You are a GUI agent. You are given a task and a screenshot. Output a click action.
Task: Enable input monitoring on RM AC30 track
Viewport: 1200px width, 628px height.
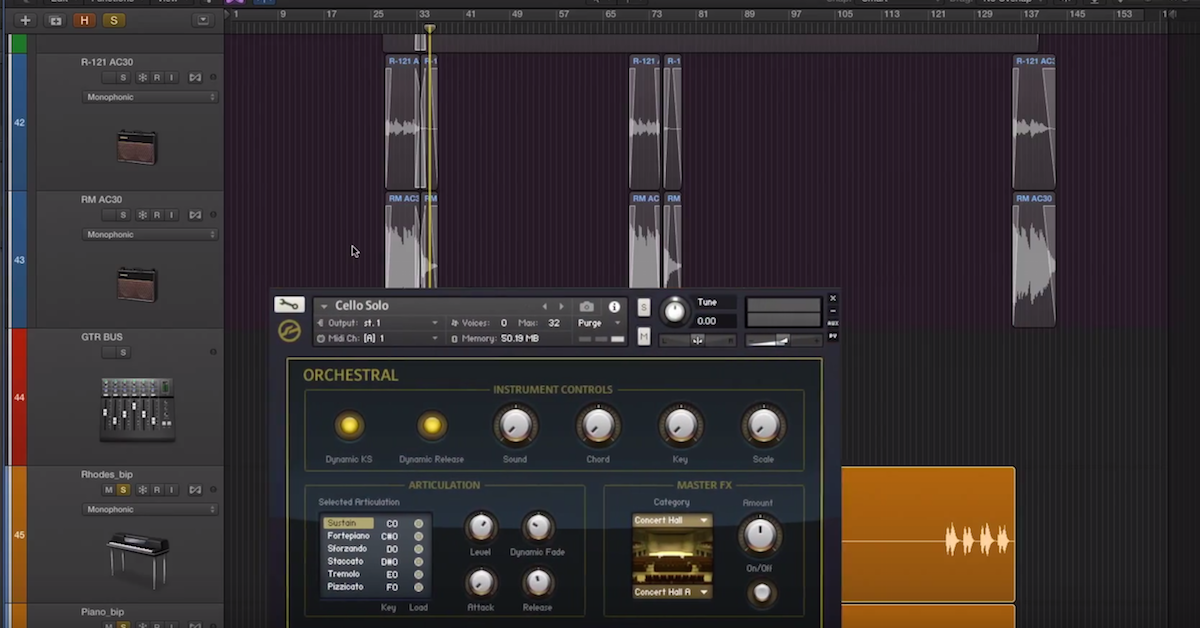[x=171, y=215]
